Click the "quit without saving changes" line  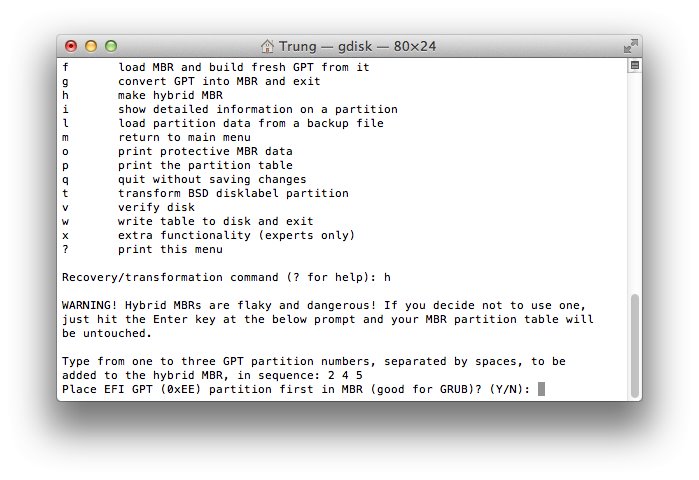[x=212, y=179]
